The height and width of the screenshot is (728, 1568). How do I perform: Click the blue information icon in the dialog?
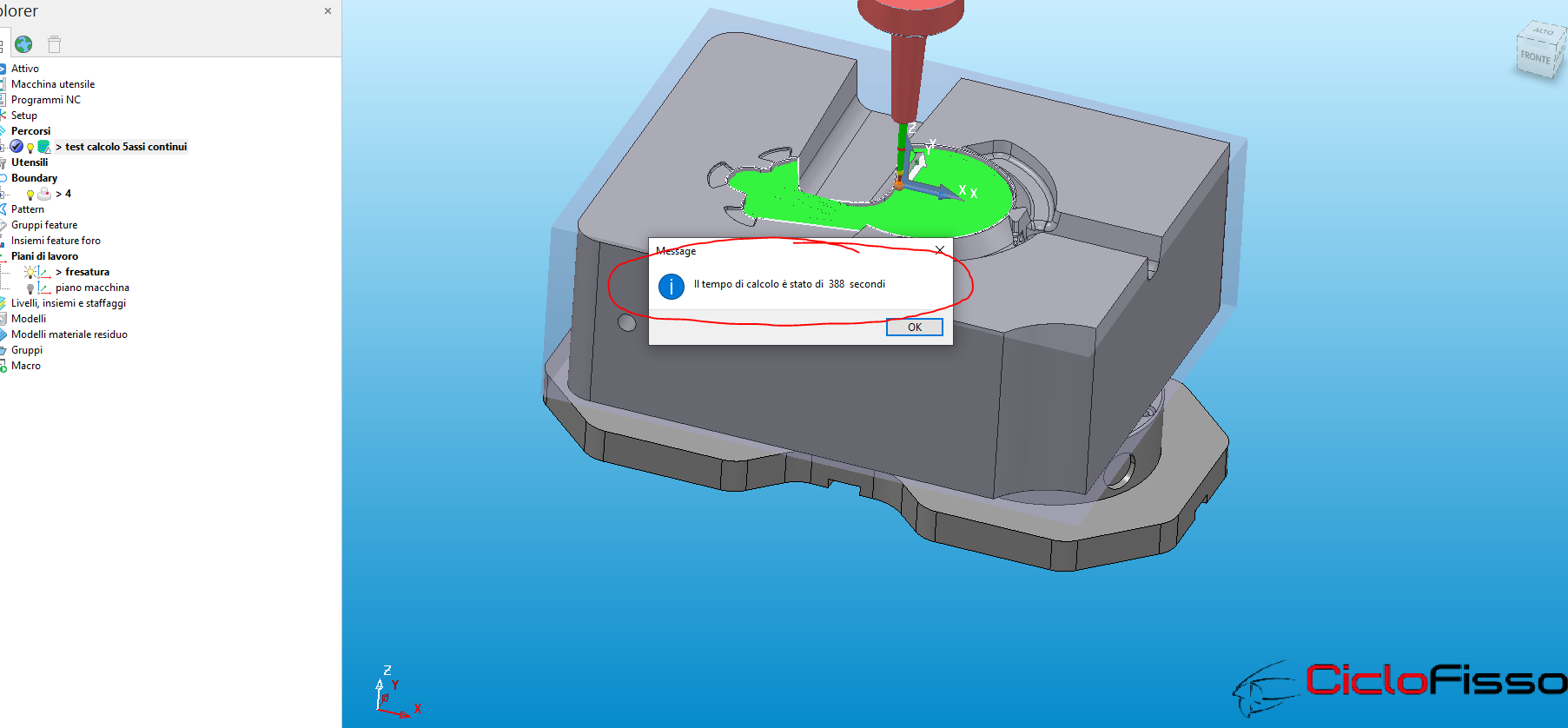pos(672,286)
